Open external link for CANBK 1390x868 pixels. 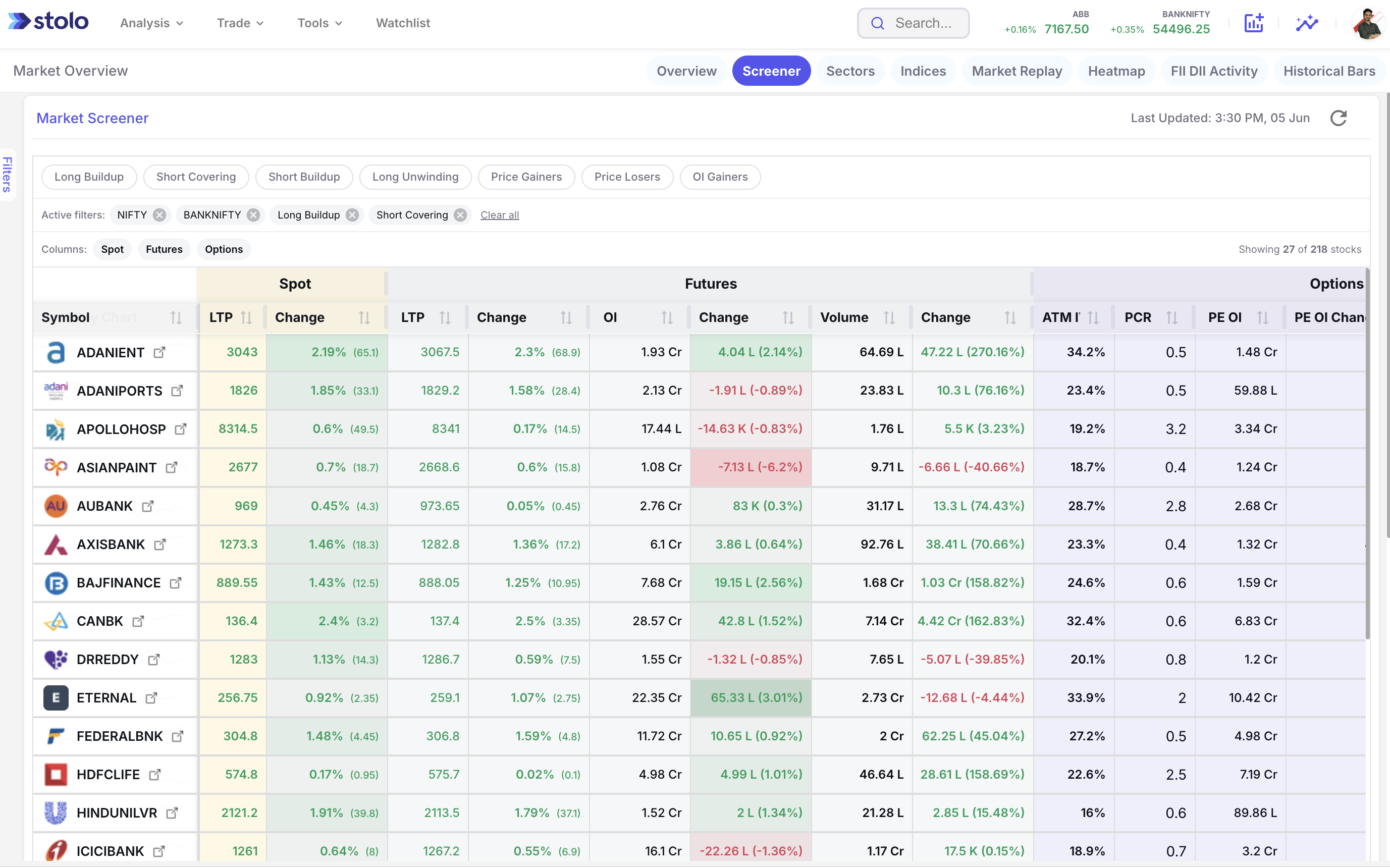point(138,621)
